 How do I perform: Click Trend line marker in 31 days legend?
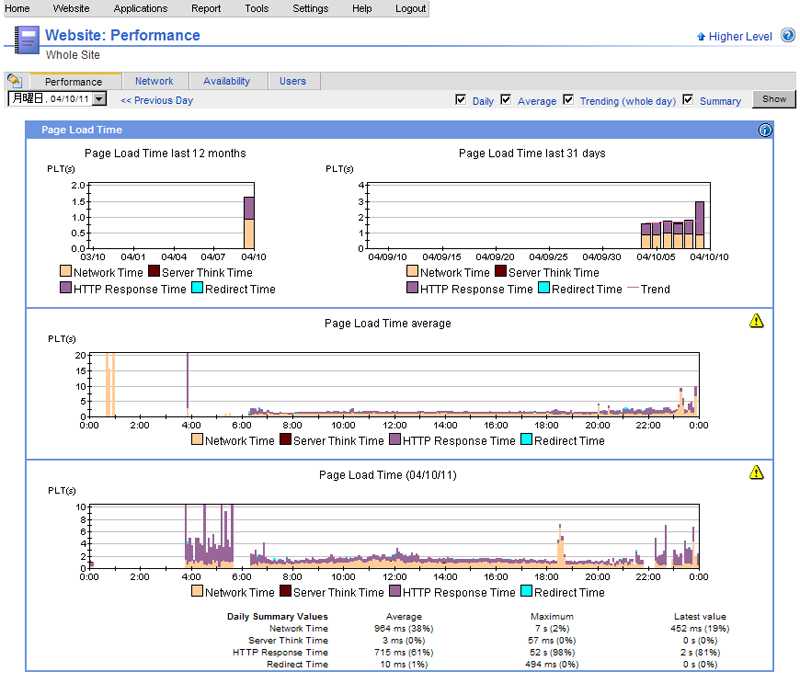(633, 288)
